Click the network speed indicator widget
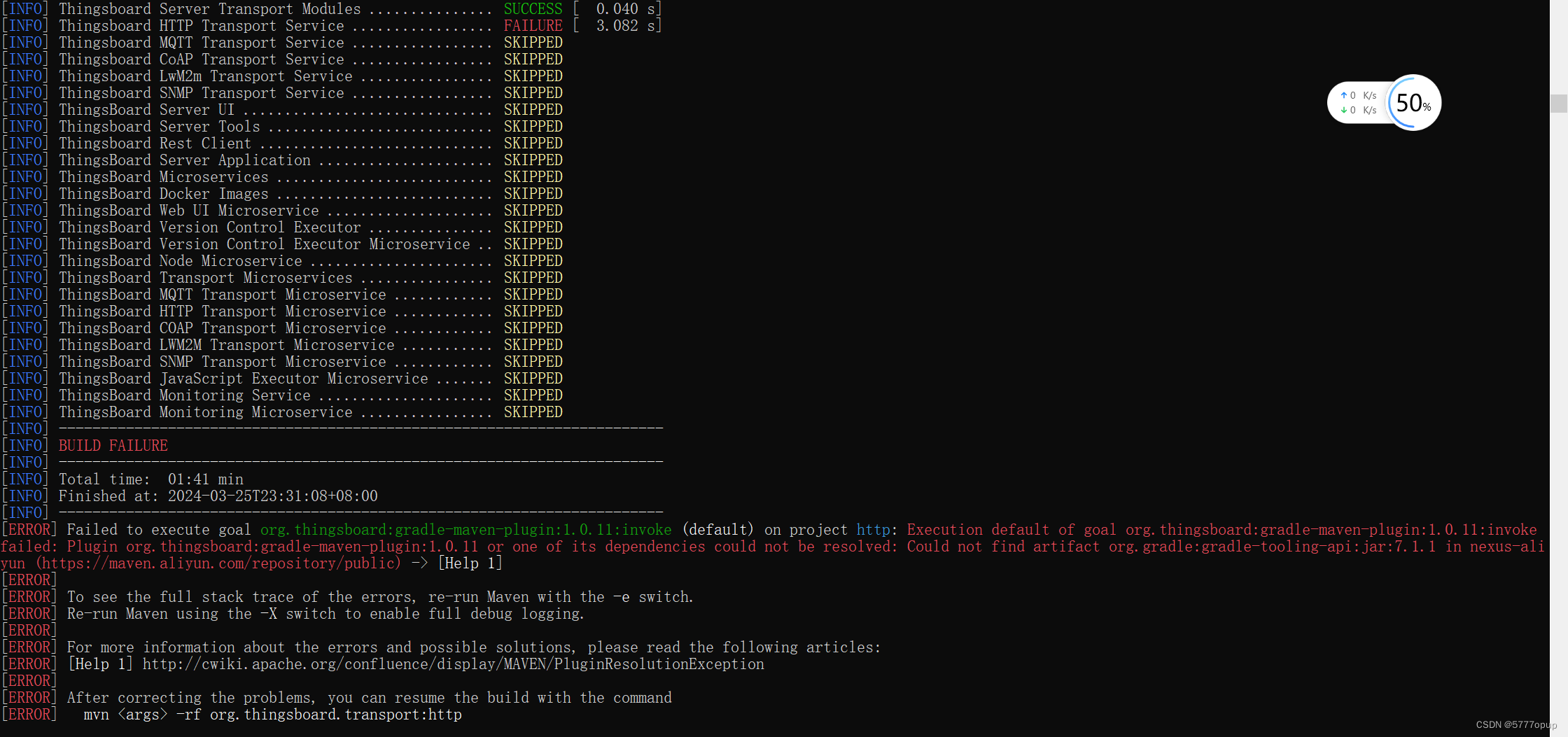The width and height of the screenshot is (1568, 737). pyautogui.click(x=1358, y=103)
